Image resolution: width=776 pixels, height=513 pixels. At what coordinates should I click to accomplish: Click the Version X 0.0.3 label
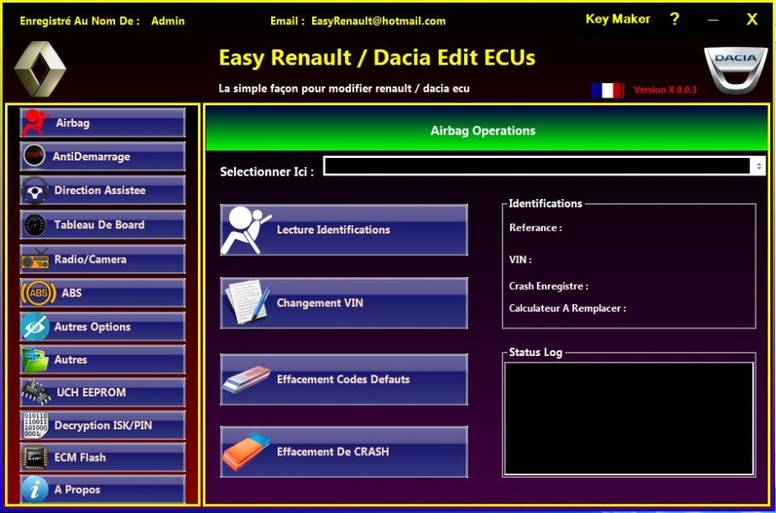click(x=665, y=90)
